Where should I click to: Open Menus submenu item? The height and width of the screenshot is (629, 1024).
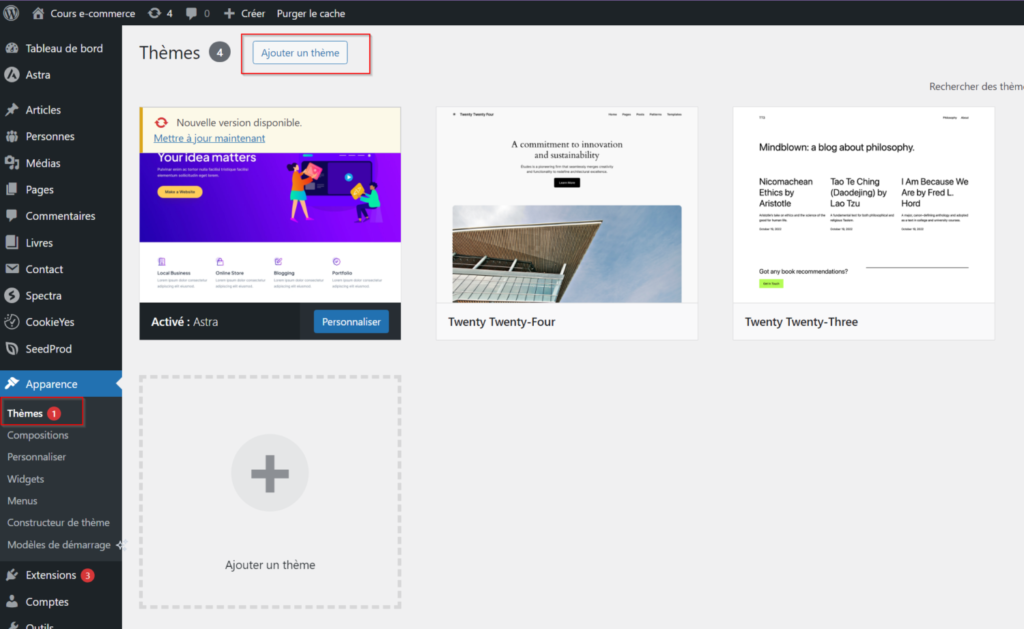click(x=22, y=501)
